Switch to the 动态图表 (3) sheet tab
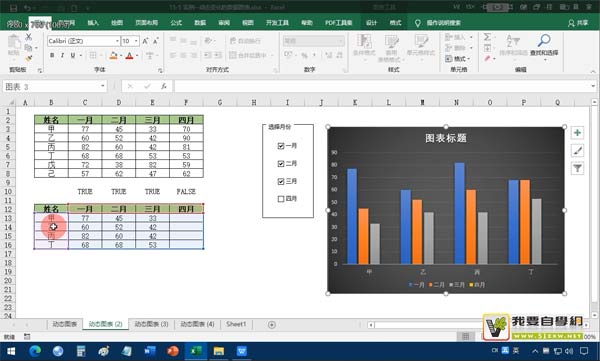Viewport: 600px width, 361px height. click(152, 324)
